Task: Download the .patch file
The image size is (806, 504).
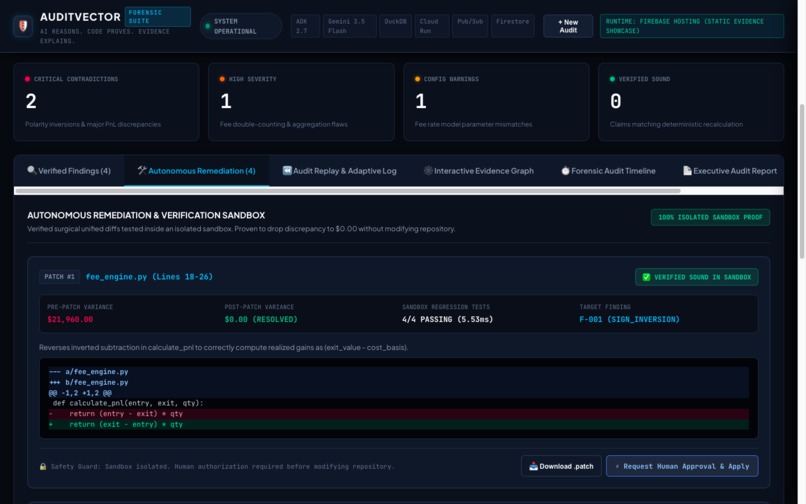Action: pos(561,466)
